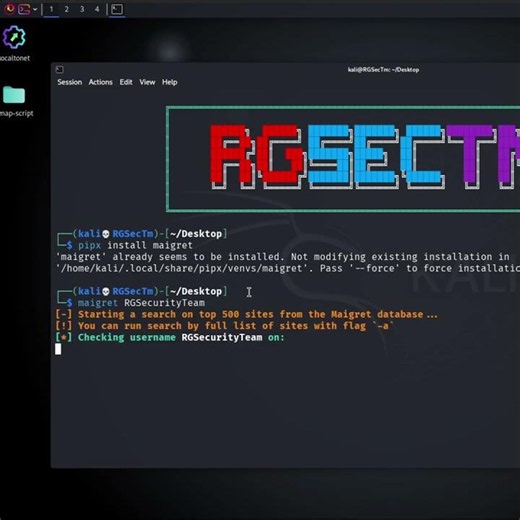Open Firefox from the top panel
Screen dimensions: 520x520
10,9
